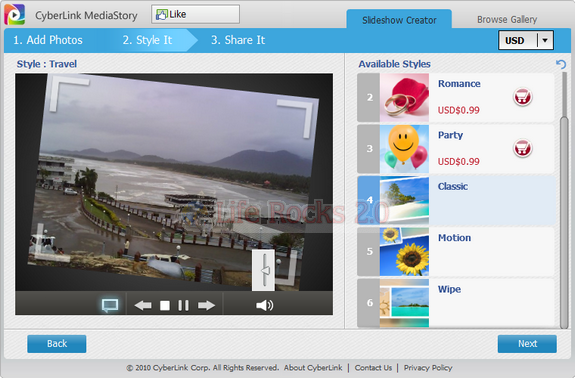Skip to the next slide arrow

[206, 305]
